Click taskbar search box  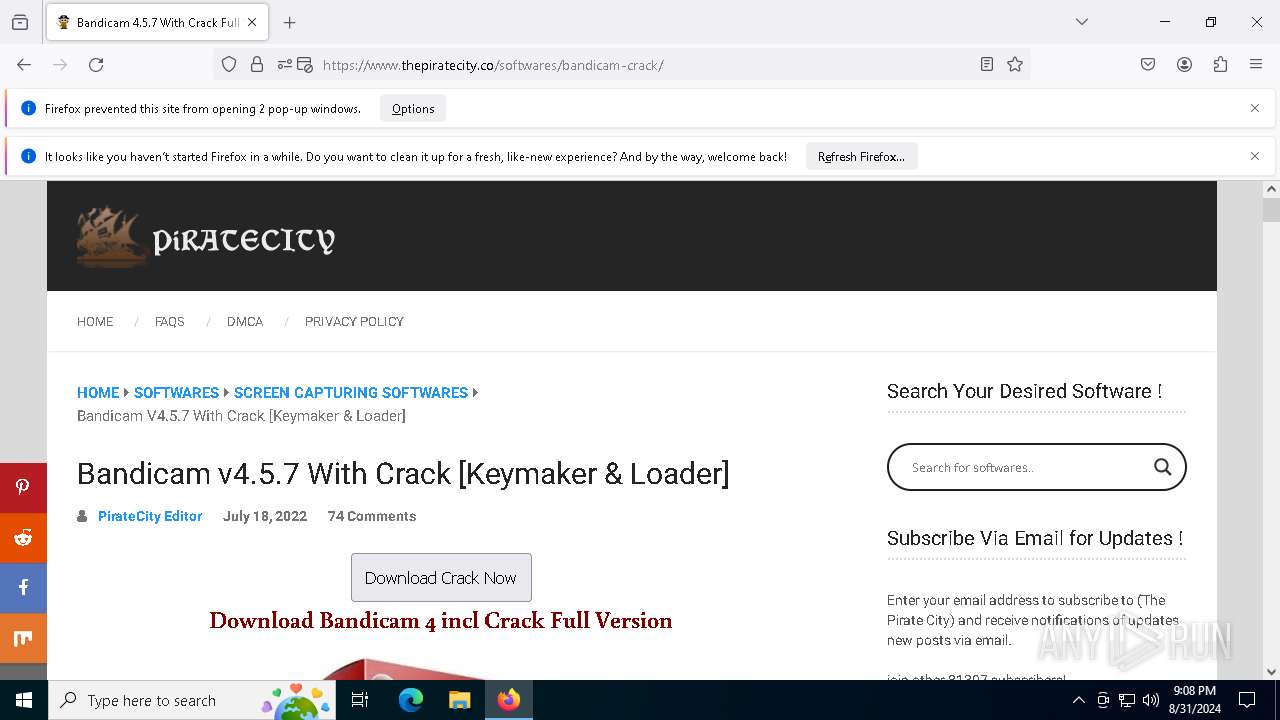[x=192, y=700]
